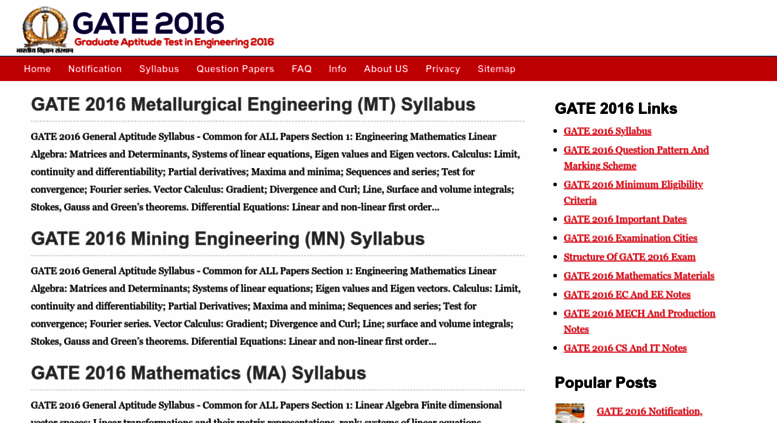Click the Metallurgical Engineering syllabus excerpt paragraph
The height and width of the screenshot is (423, 777).
tap(276, 172)
